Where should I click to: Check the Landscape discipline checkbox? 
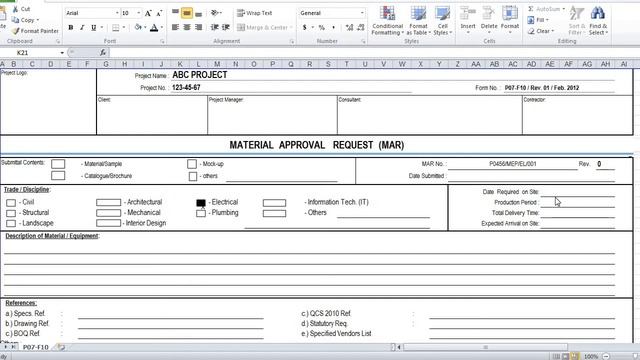click(x=11, y=223)
